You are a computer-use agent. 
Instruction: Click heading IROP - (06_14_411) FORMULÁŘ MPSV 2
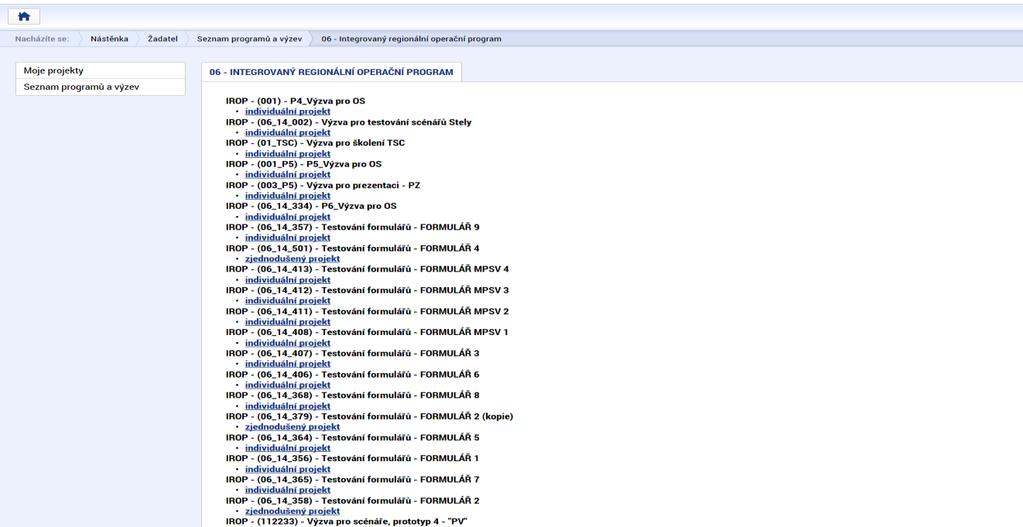click(x=367, y=311)
